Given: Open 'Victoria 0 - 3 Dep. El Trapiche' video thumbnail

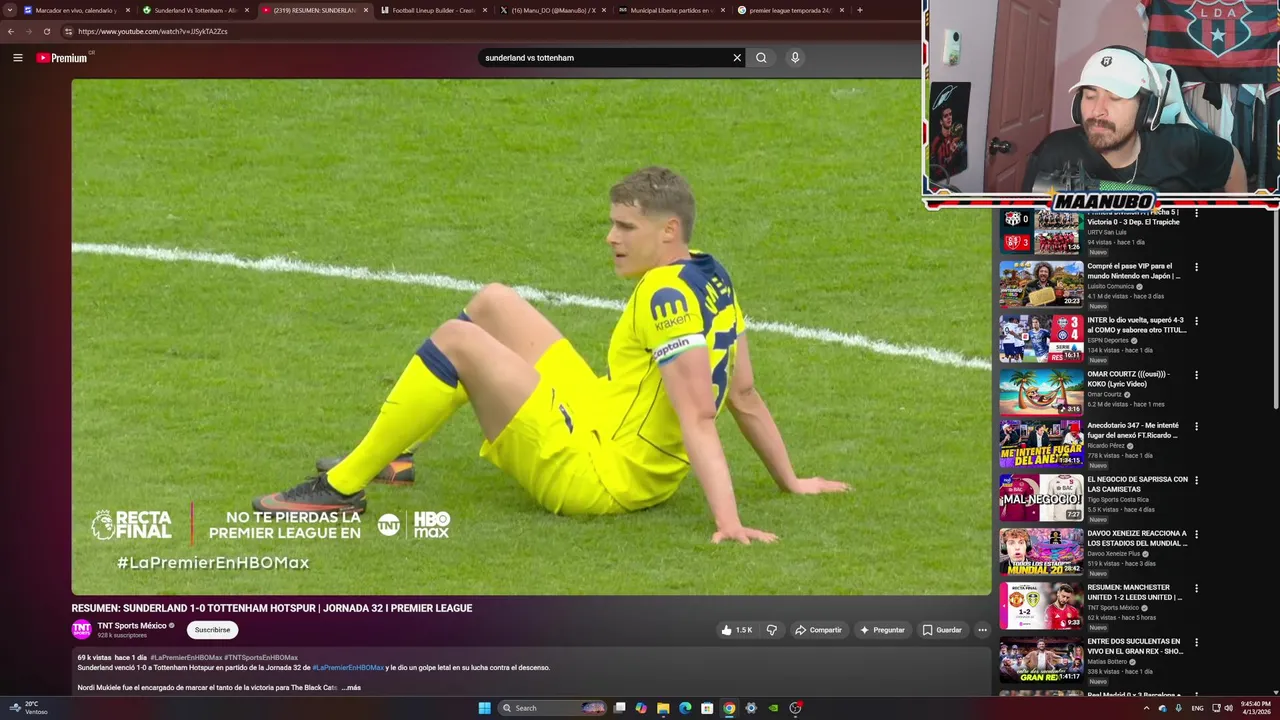Looking at the screenshot, I should (x=1041, y=231).
